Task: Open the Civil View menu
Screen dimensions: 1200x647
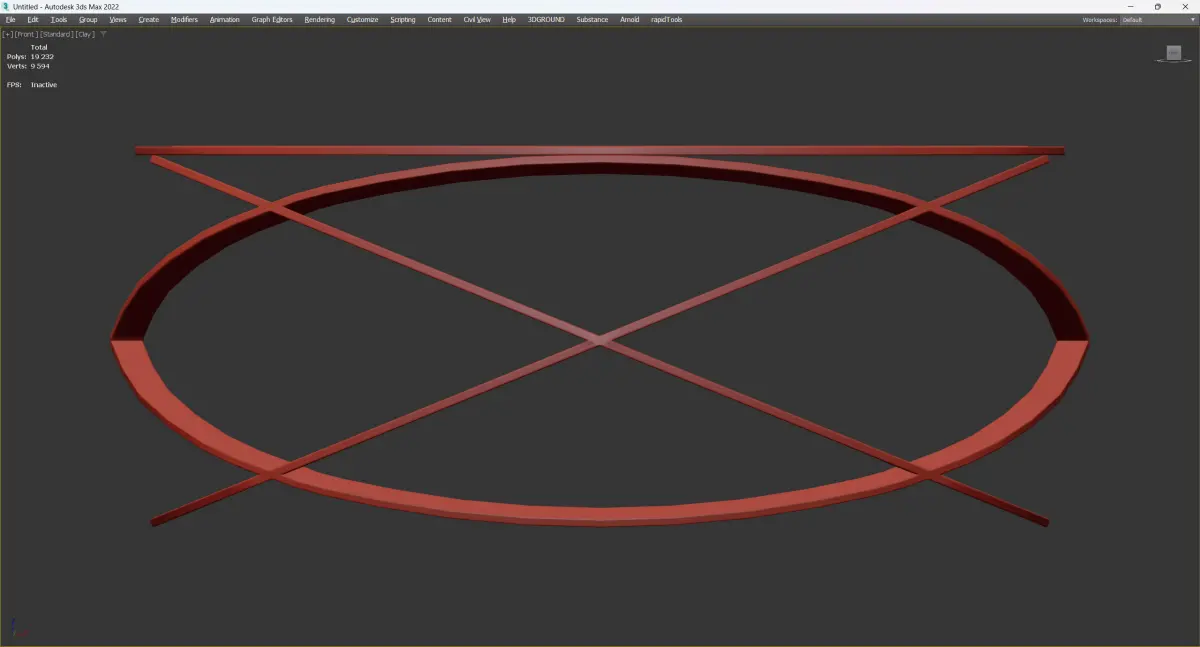Action: coord(477,19)
